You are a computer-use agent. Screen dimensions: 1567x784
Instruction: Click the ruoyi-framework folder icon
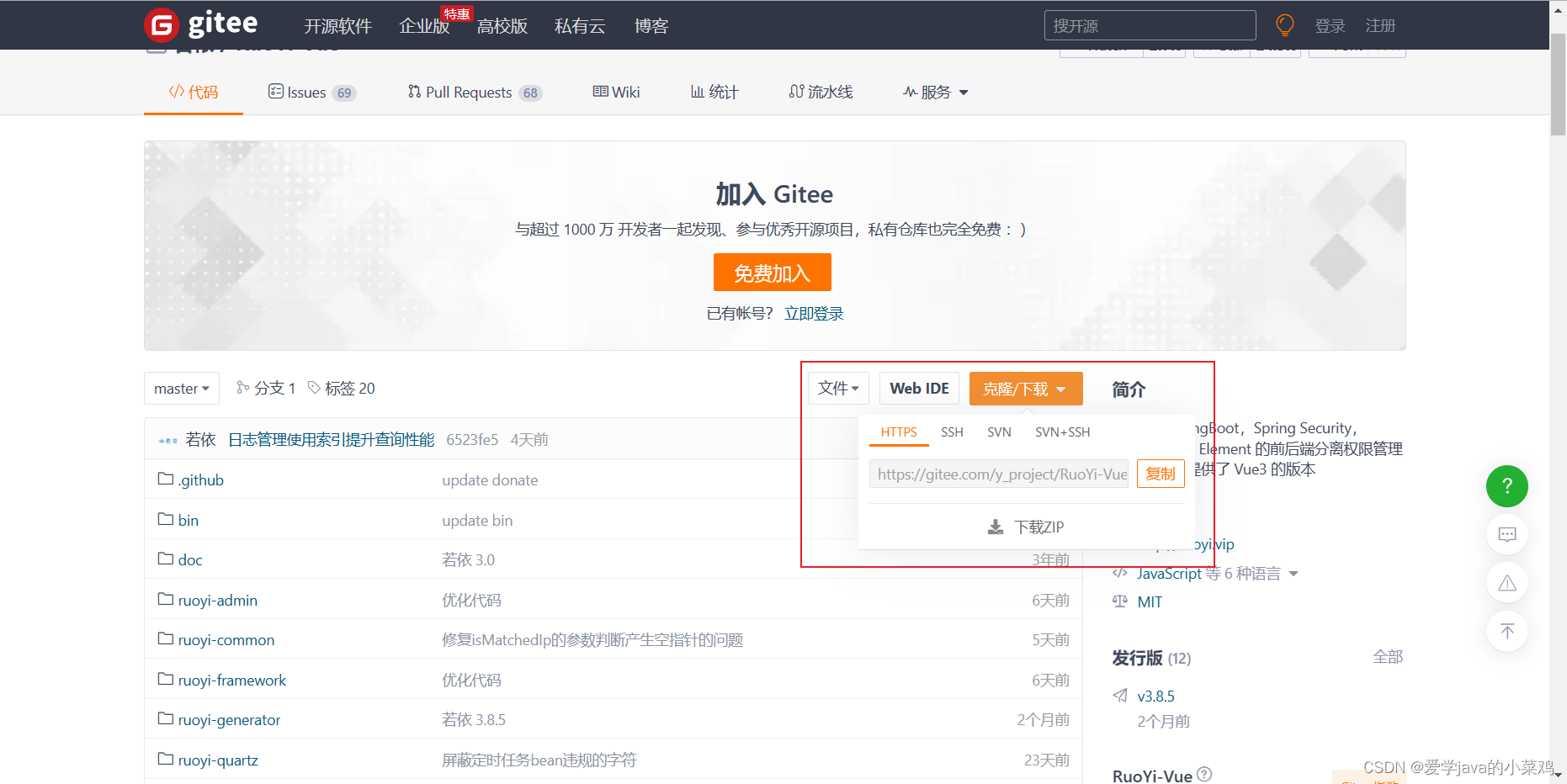[x=166, y=679]
